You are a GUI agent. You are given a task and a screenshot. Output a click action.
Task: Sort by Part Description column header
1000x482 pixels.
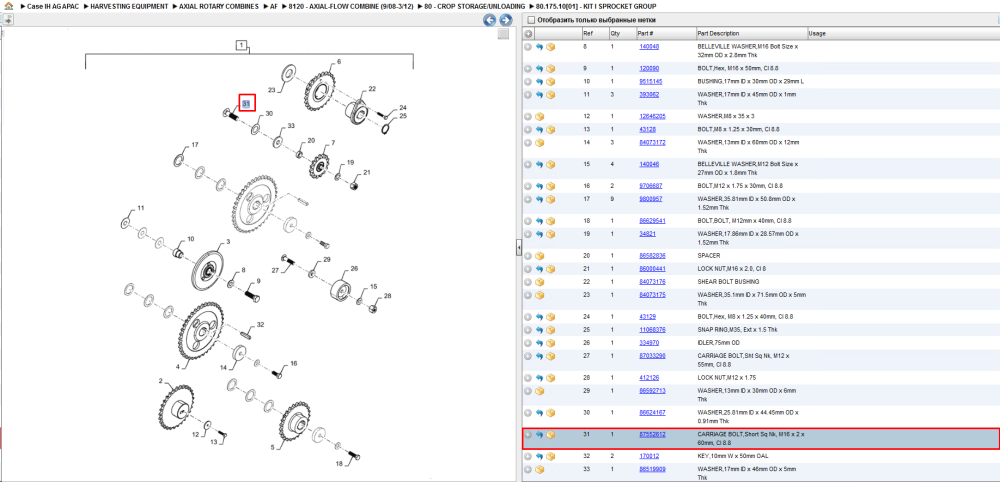point(718,33)
